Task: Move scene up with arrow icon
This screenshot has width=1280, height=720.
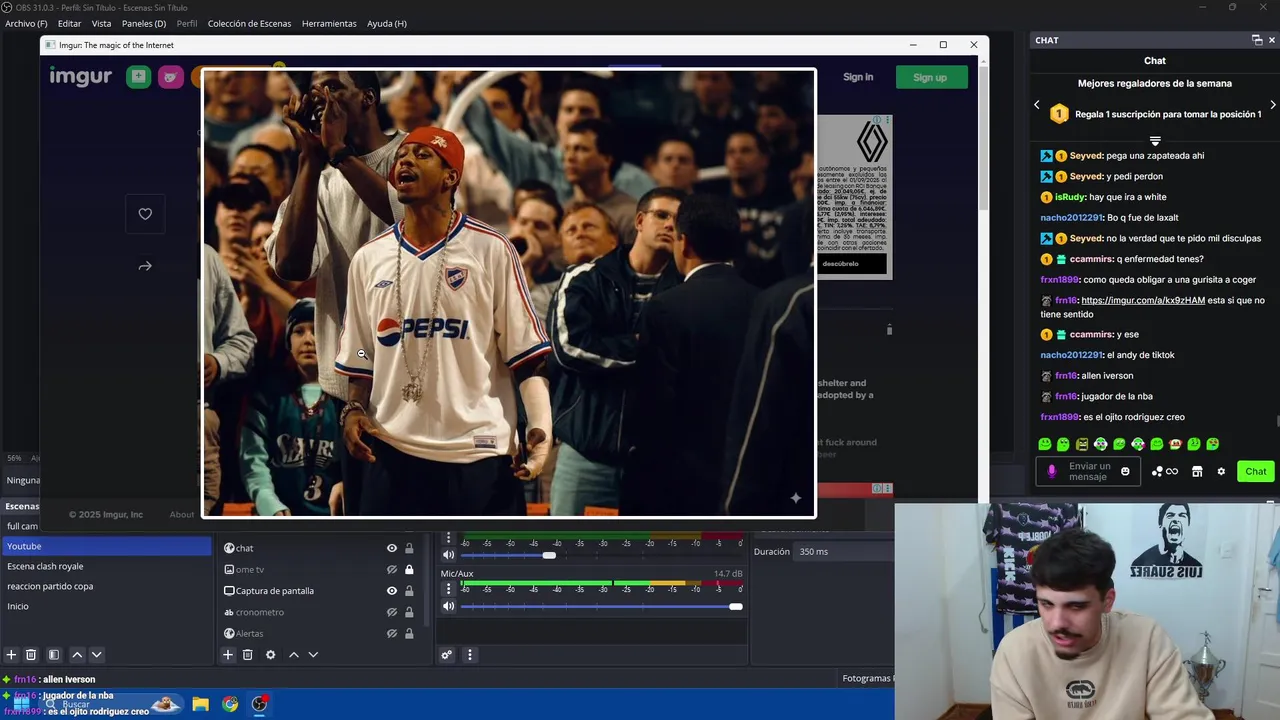Action: 77,655
